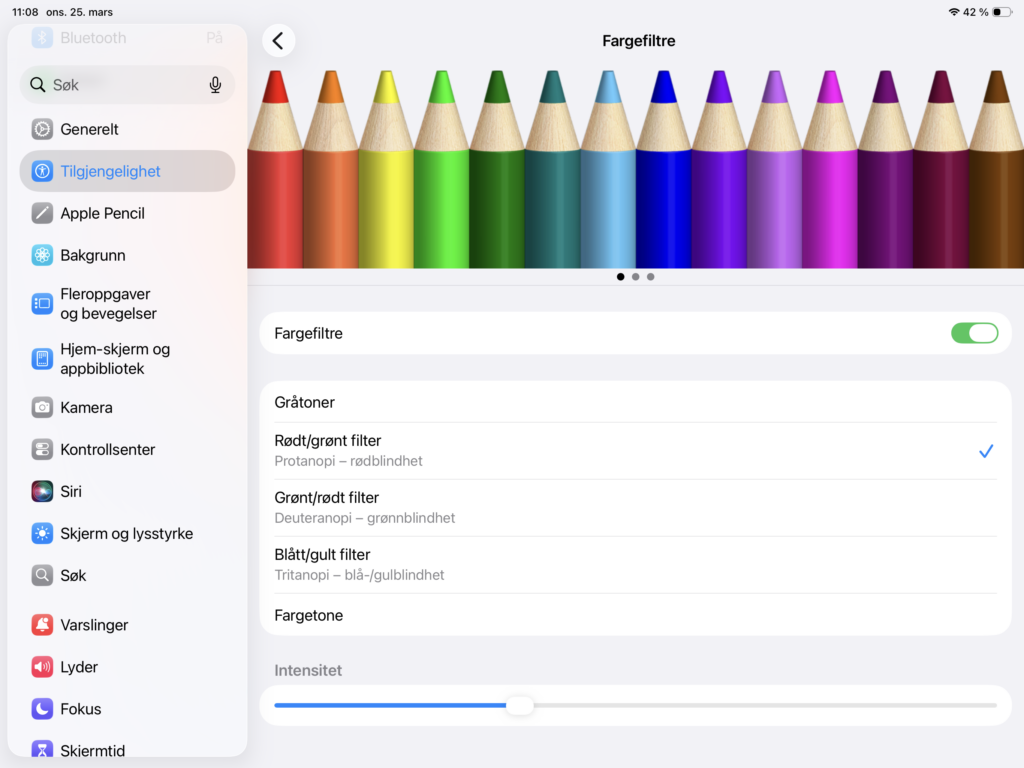Screen dimensions: 1024x768
Task: Click the Søk search field
Action: tap(127, 85)
